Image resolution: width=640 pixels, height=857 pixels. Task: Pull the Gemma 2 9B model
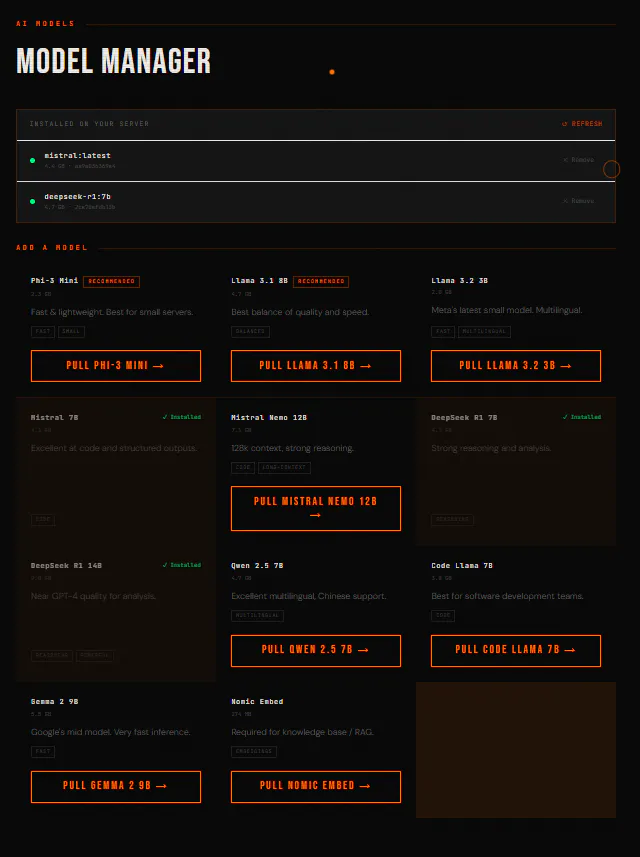pyautogui.click(x=116, y=786)
